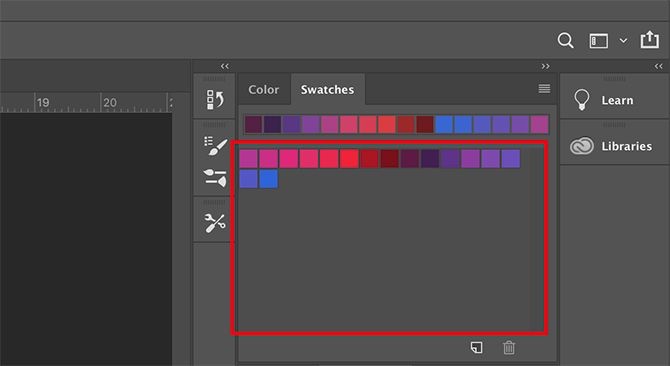
Task: Open the History panel icon
Action: (x=215, y=100)
